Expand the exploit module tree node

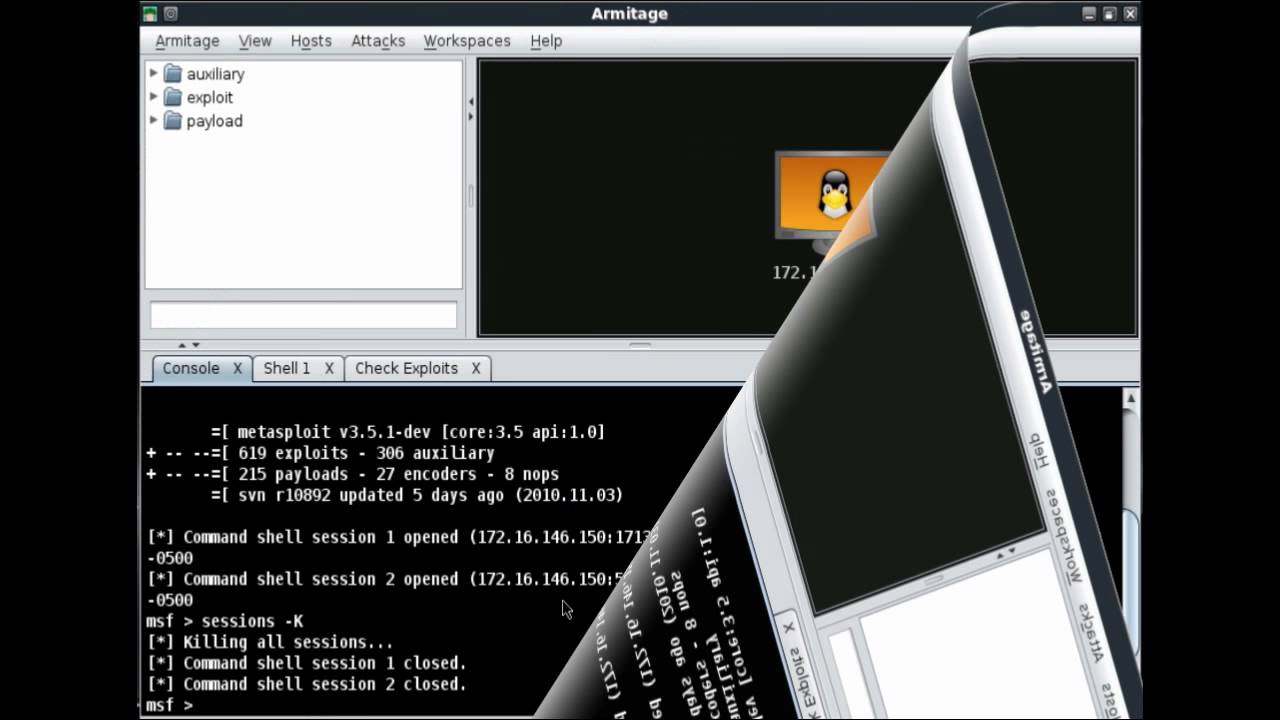point(153,97)
